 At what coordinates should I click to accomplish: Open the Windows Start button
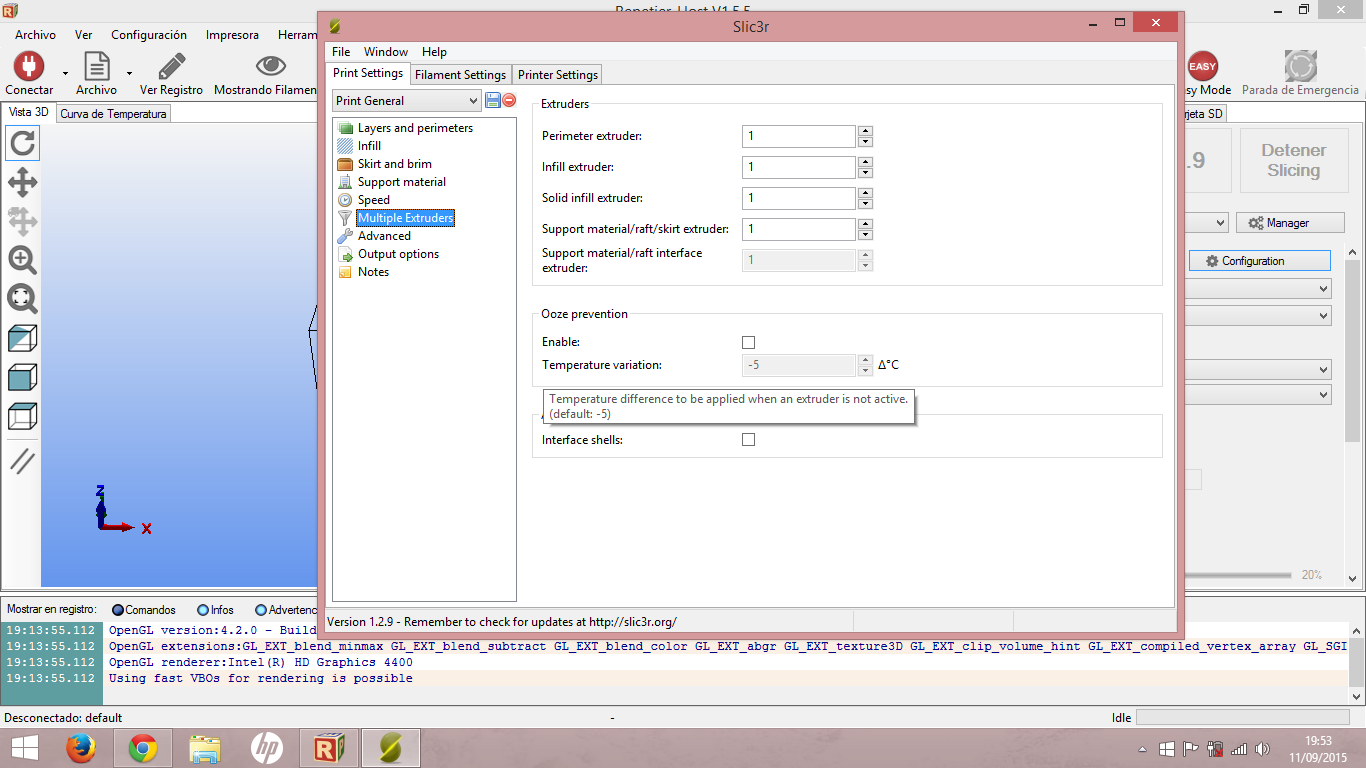click(24, 748)
